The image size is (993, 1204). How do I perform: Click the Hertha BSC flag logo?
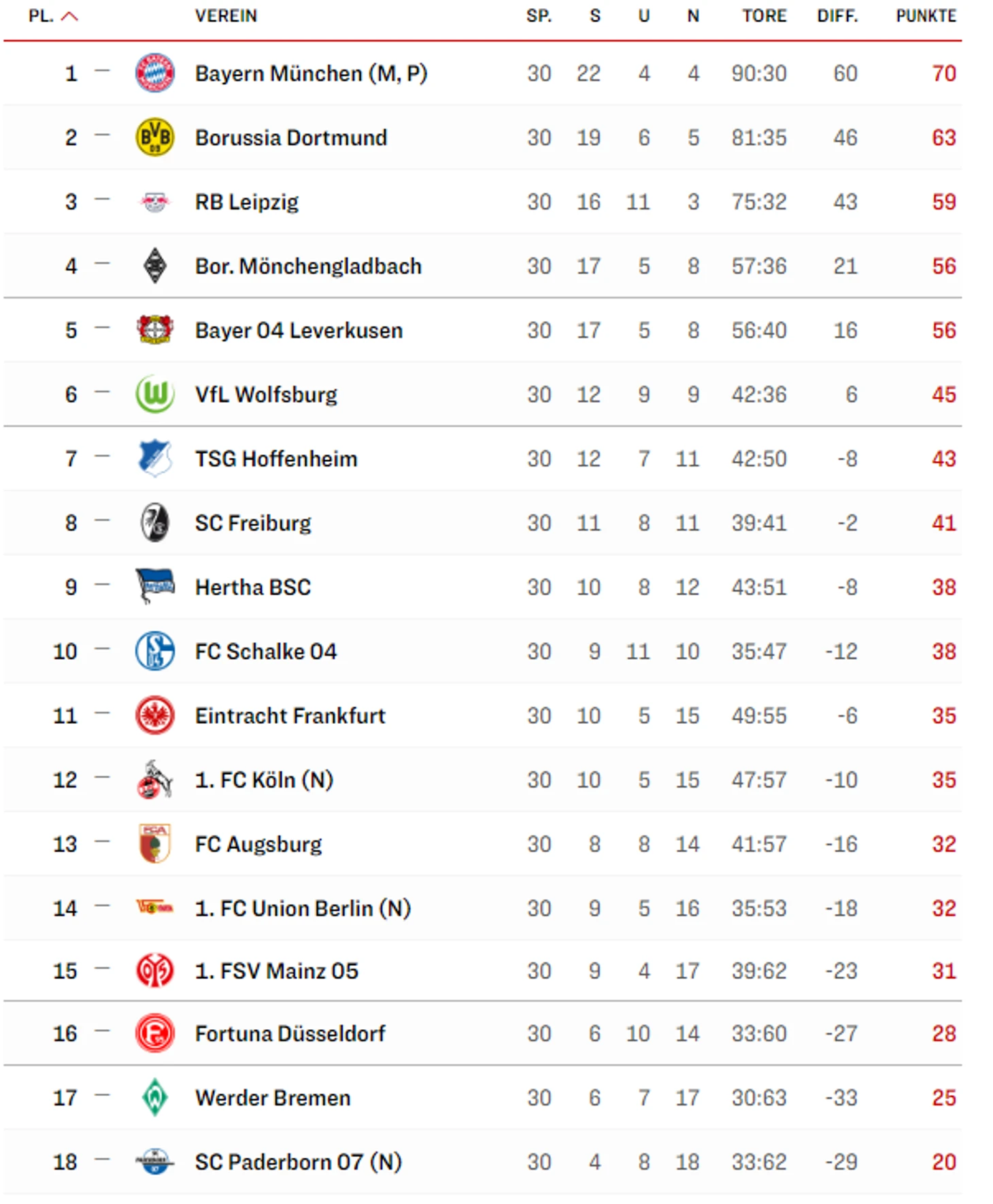pos(155,586)
